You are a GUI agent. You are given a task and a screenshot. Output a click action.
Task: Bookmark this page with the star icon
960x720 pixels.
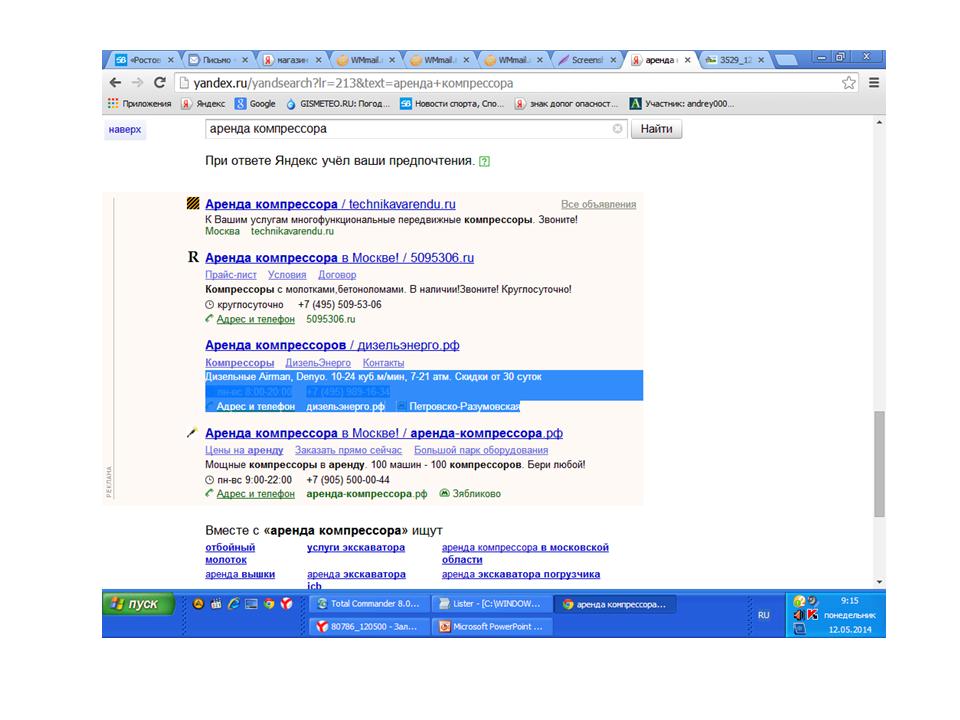click(x=849, y=83)
